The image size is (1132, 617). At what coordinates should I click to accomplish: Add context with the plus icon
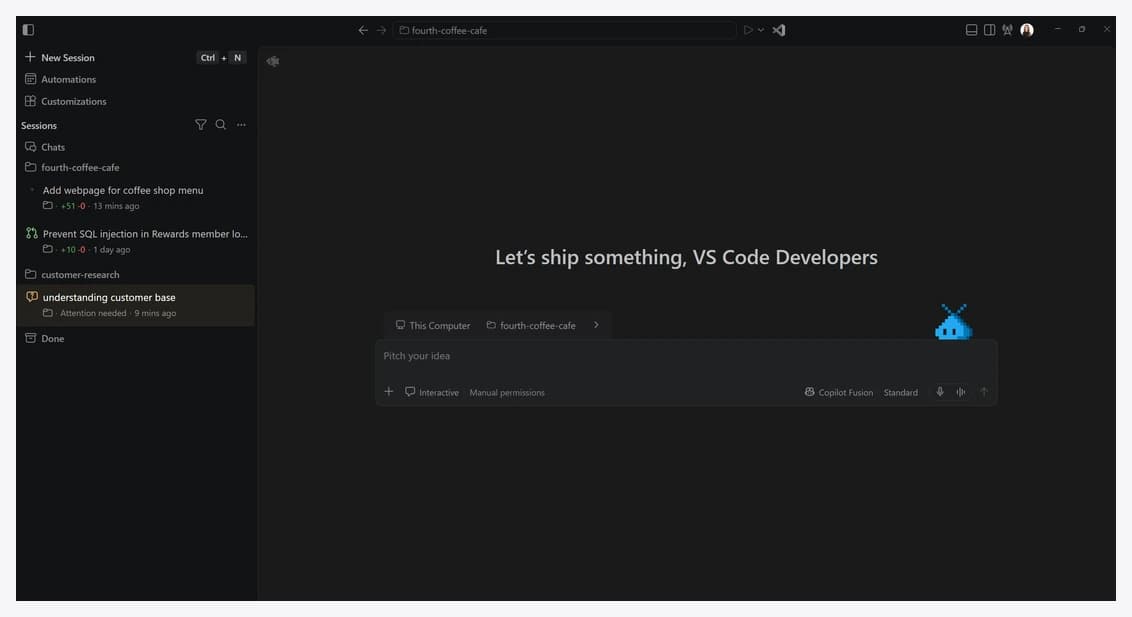(x=388, y=391)
